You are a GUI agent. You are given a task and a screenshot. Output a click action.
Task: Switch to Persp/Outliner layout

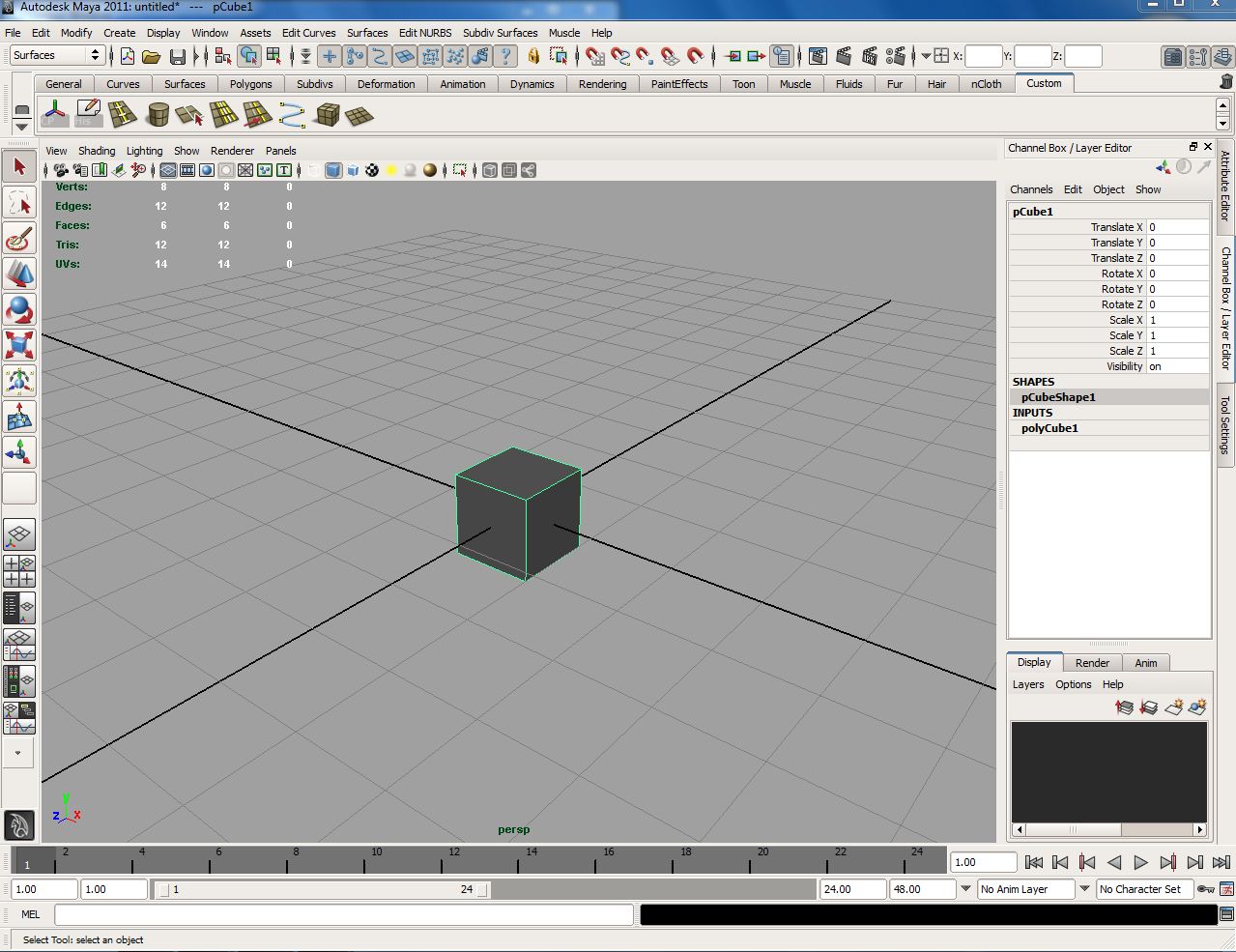(x=19, y=607)
